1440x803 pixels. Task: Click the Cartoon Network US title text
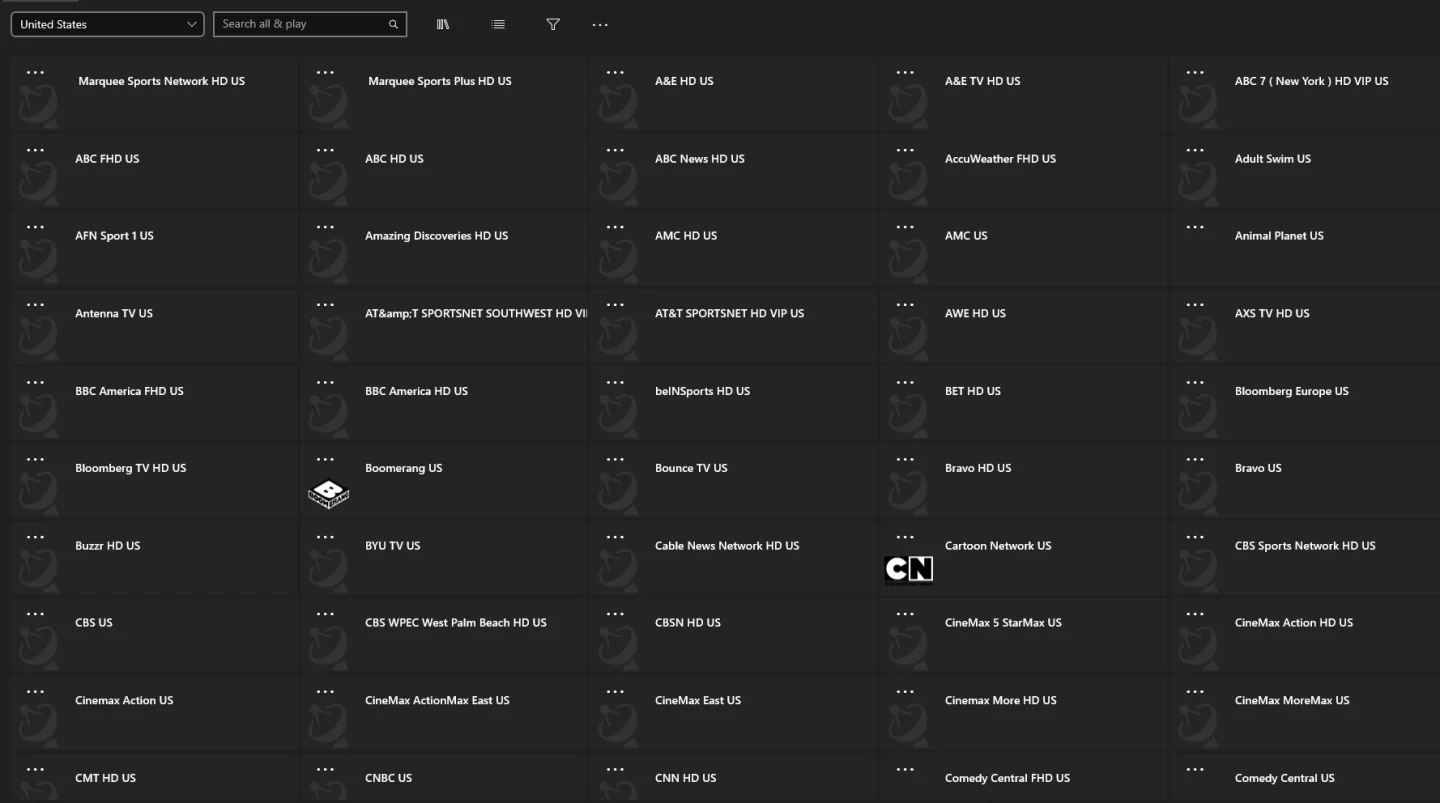pyautogui.click(x=998, y=546)
